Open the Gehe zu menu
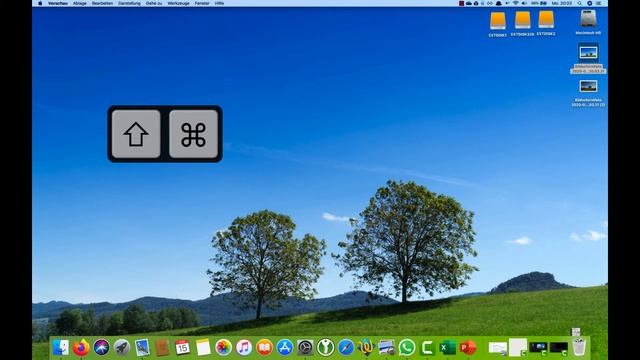The height and width of the screenshot is (360, 640). pyautogui.click(x=154, y=3)
